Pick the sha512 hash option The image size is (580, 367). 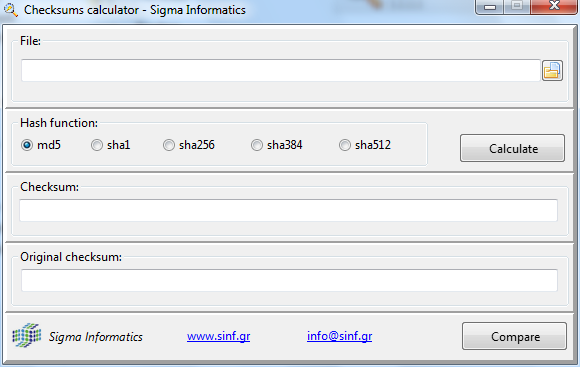[365, 145]
